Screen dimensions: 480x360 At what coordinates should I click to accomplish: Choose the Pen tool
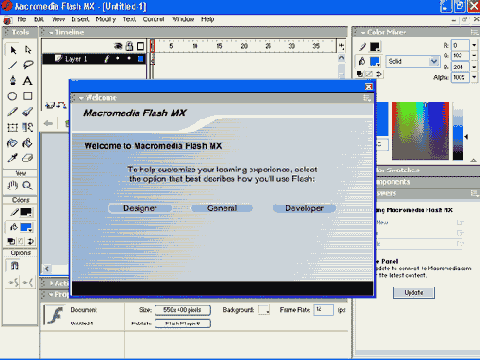[13, 80]
